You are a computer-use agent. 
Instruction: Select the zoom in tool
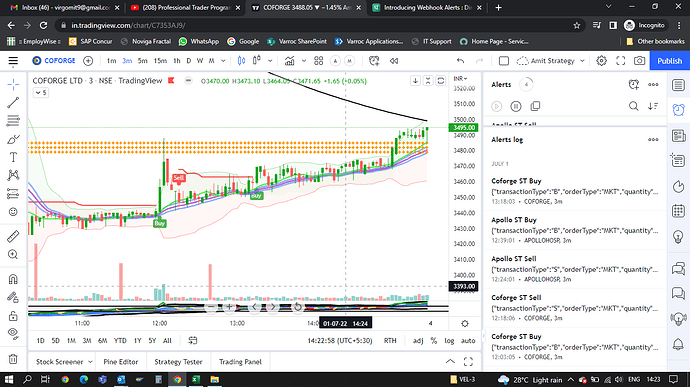click(13, 254)
